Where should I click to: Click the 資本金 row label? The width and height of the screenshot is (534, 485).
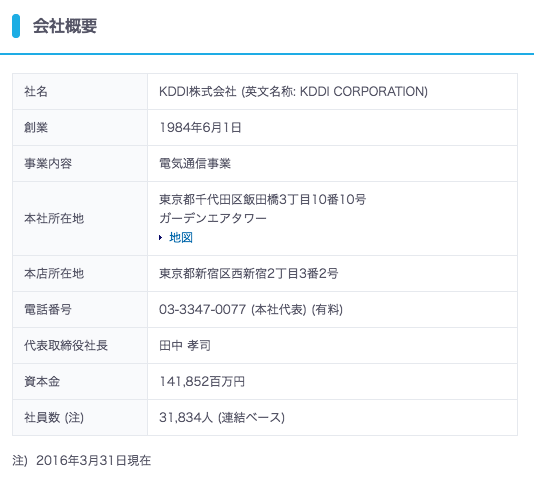pyautogui.click(x=42, y=381)
